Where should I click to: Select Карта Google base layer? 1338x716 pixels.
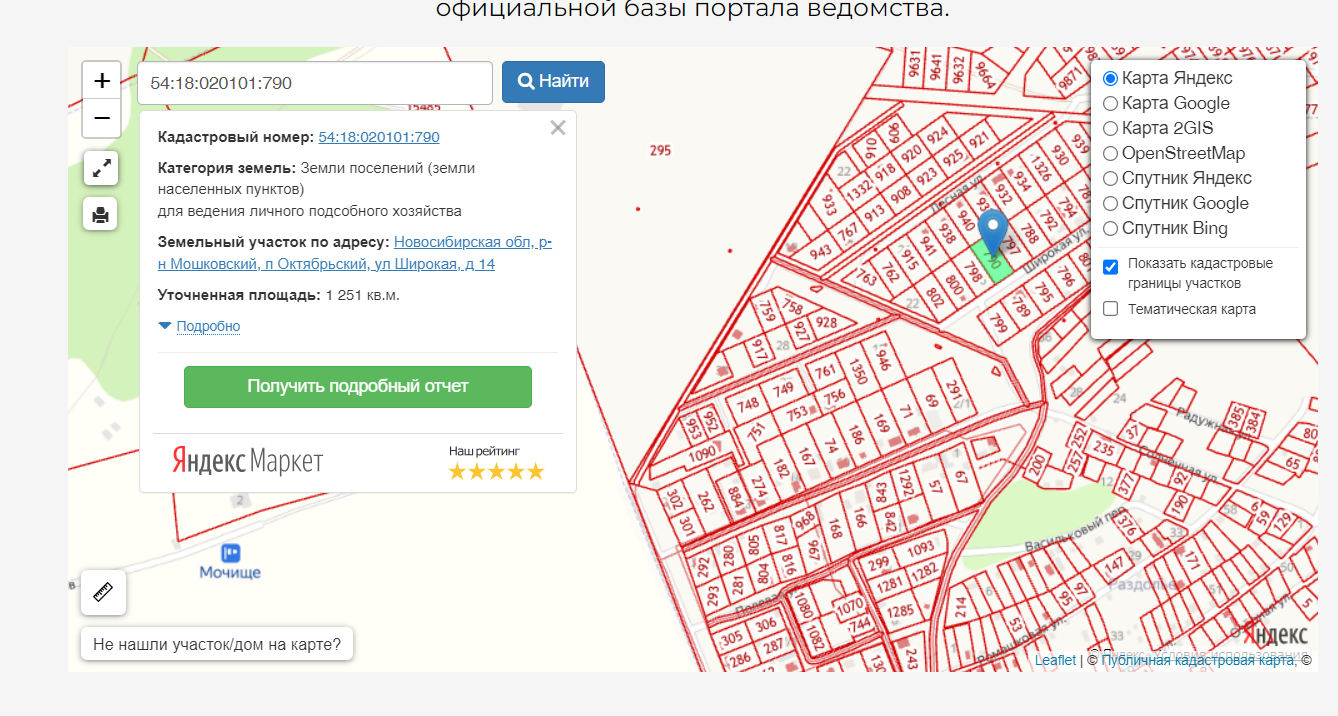click(1110, 103)
